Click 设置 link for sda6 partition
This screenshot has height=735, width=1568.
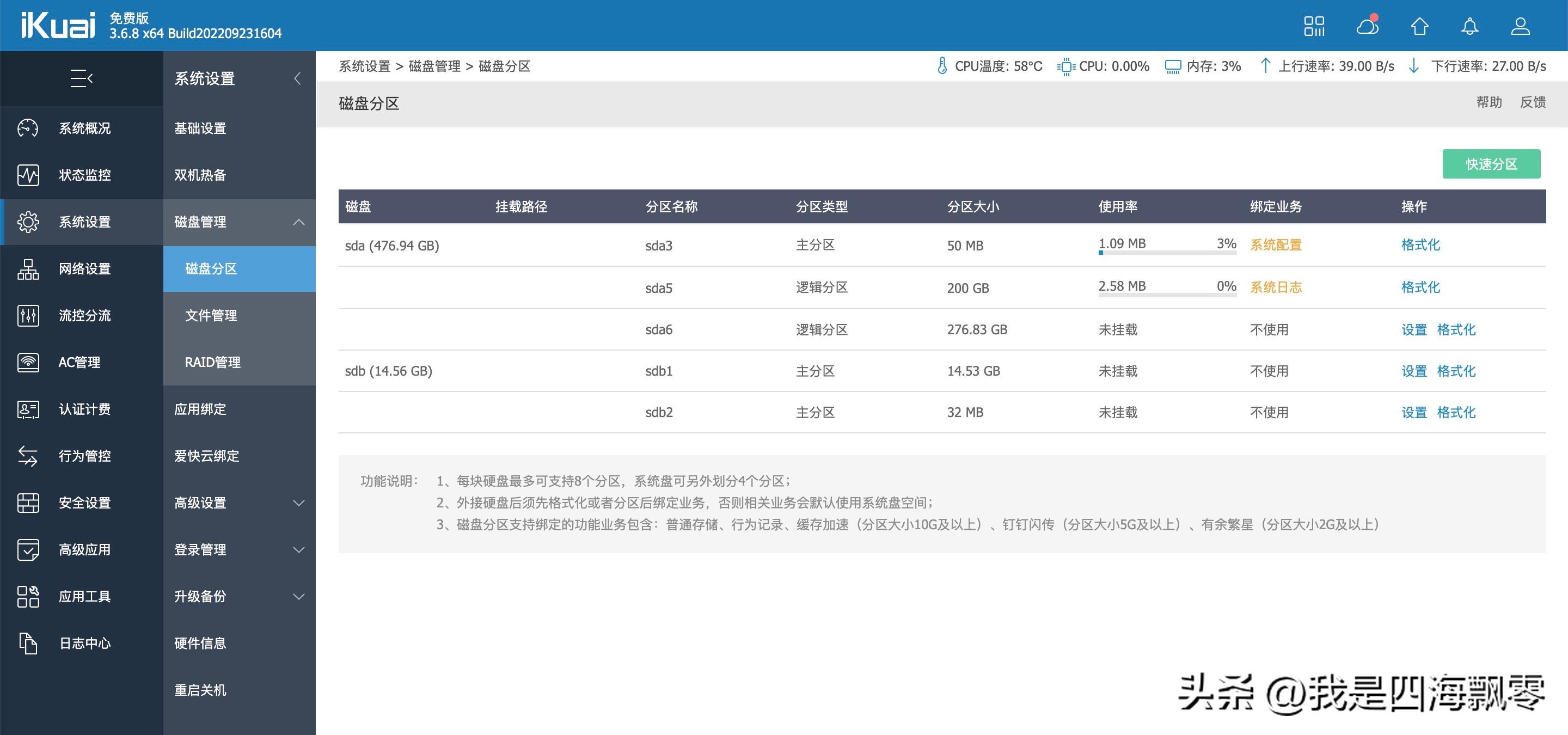[x=1413, y=330]
